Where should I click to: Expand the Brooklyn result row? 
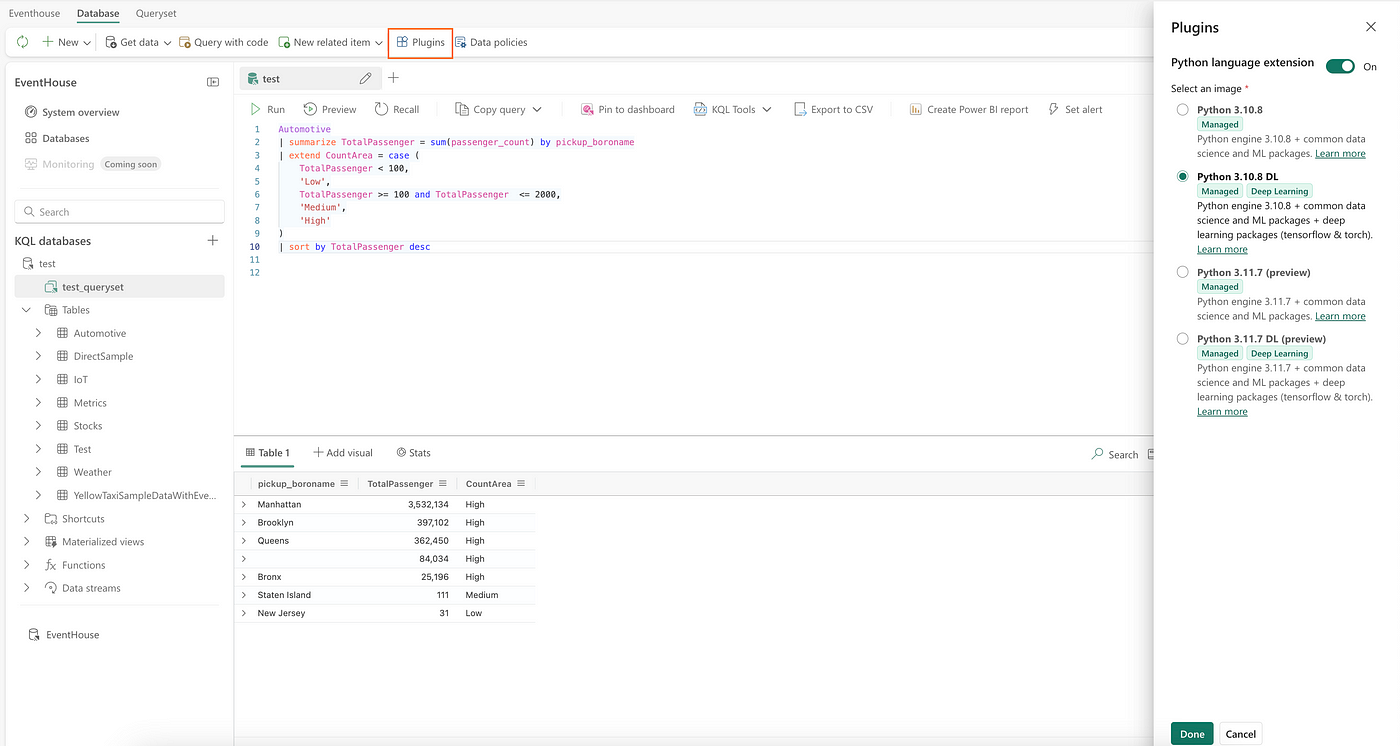[x=244, y=522]
